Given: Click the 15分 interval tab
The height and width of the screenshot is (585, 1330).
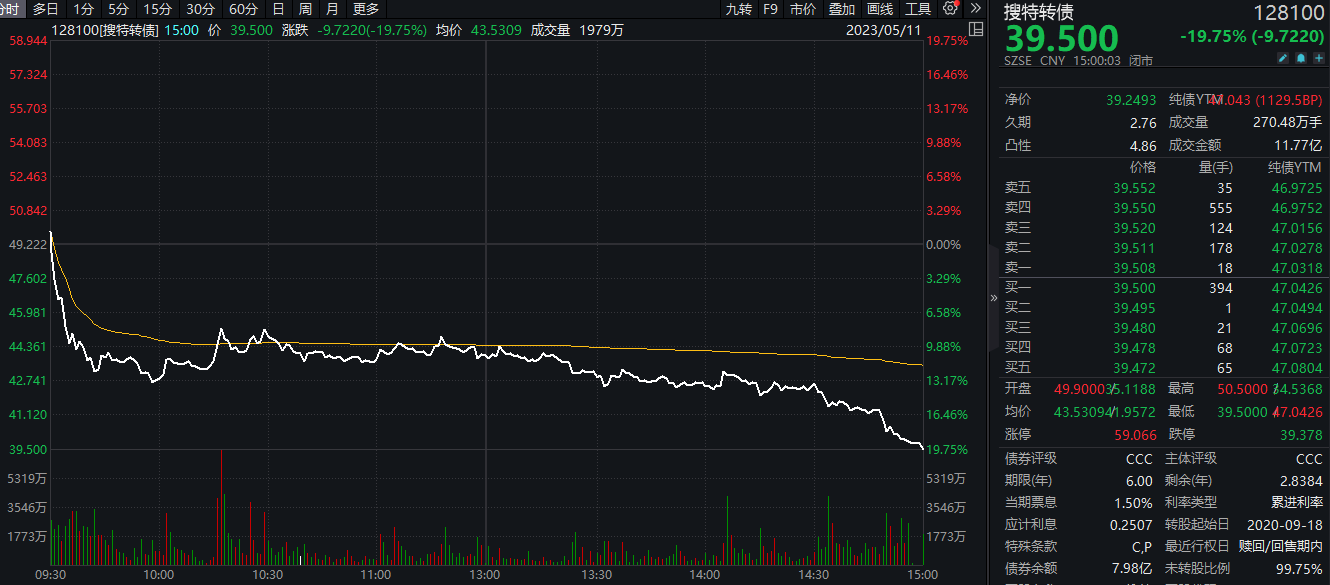Looking at the screenshot, I should click(x=157, y=9).
